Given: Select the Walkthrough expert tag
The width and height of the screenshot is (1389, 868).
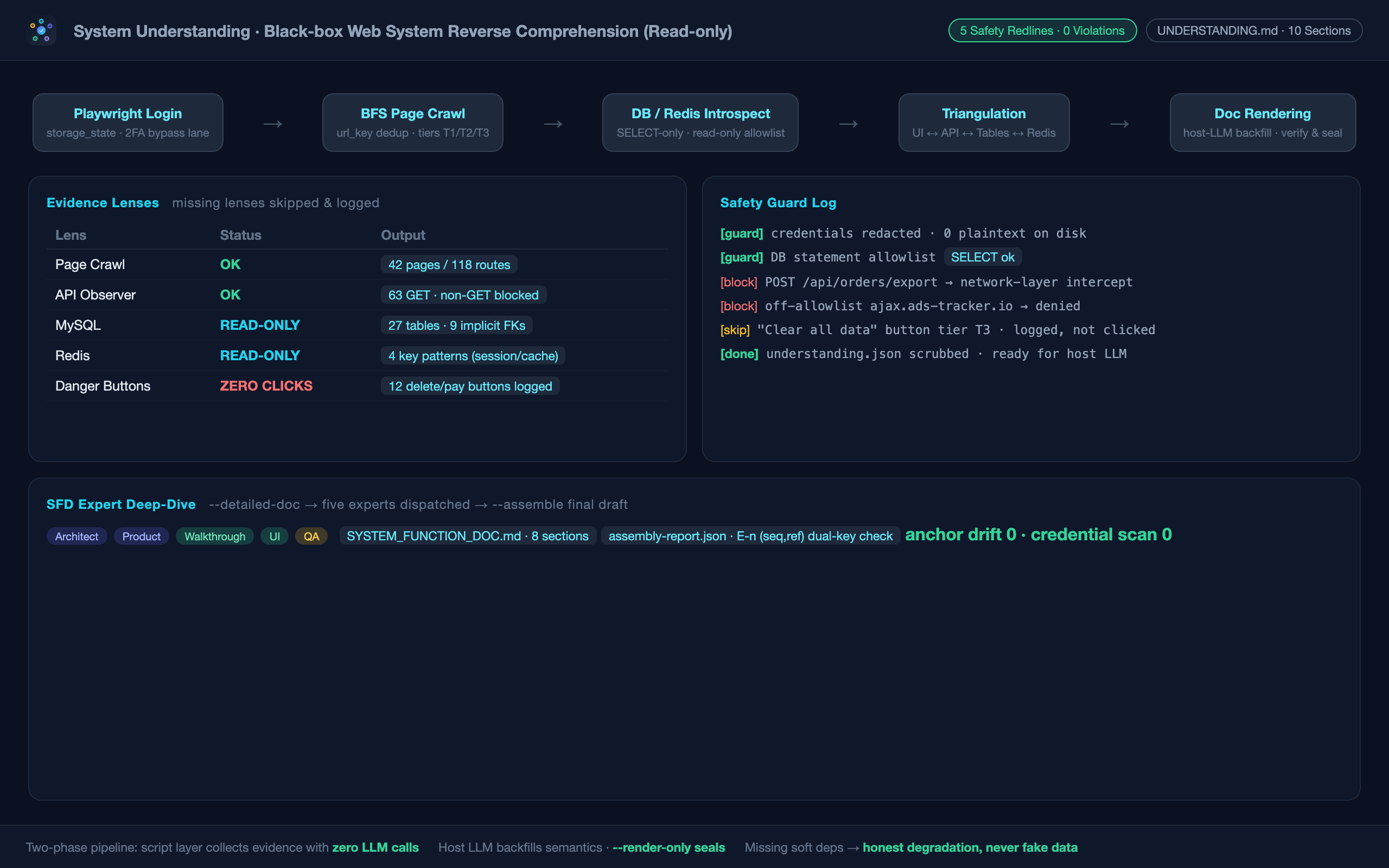Looking at the screenshot, I should point(215,536).
